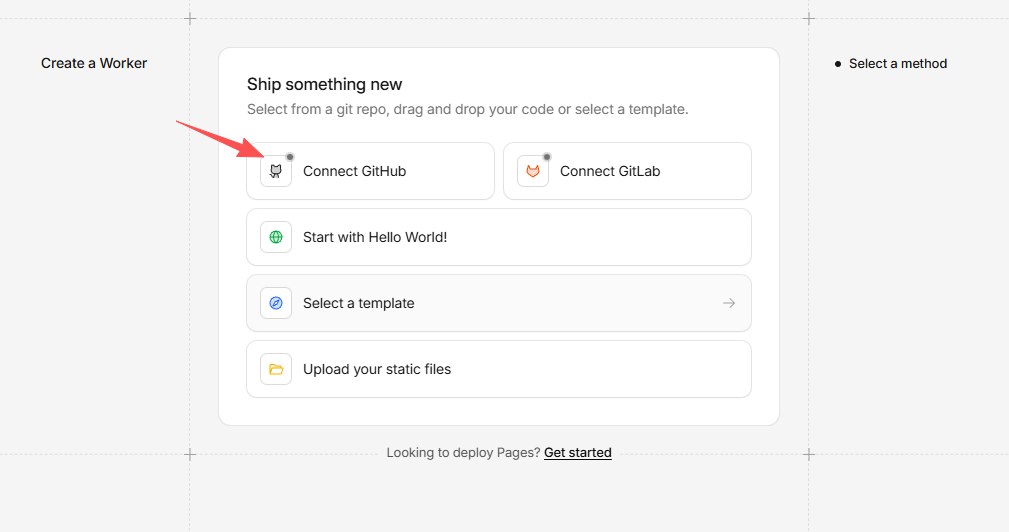Select the Start with Hello World! text
The image size is (1009, 532).
tap(375, 237)
